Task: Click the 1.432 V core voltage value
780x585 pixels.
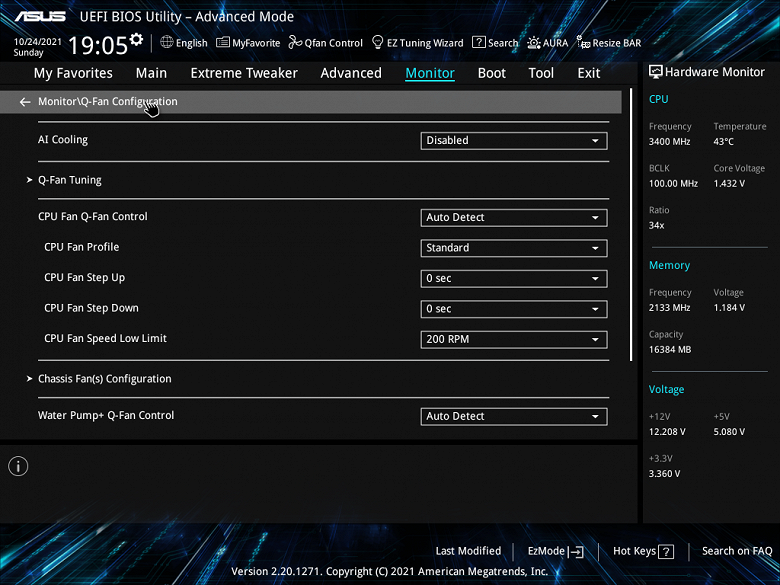Action: tap(729, 184)
